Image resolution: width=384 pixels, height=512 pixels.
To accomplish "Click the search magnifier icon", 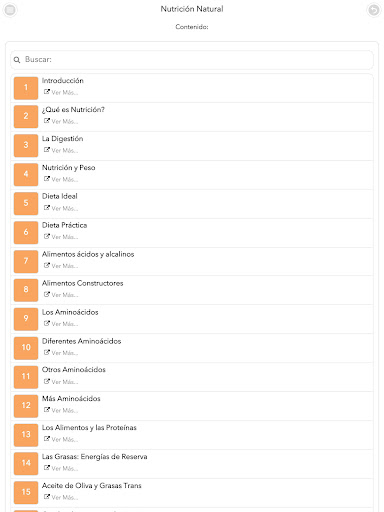I will (17, 60).
